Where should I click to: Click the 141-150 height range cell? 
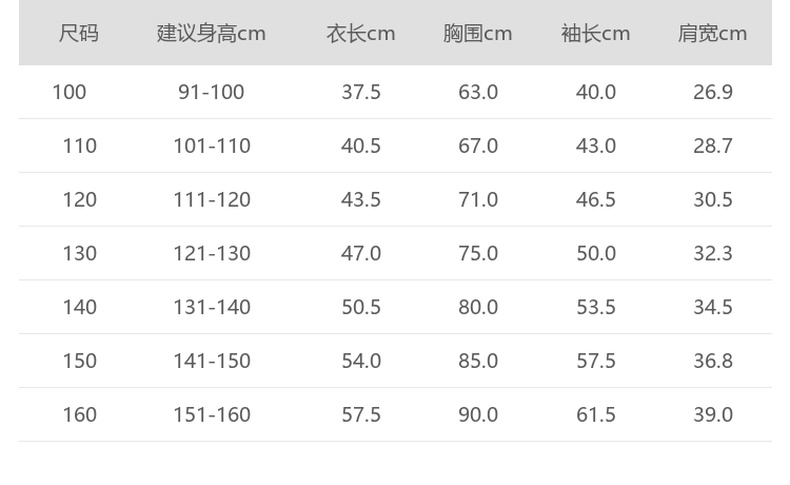211,361
